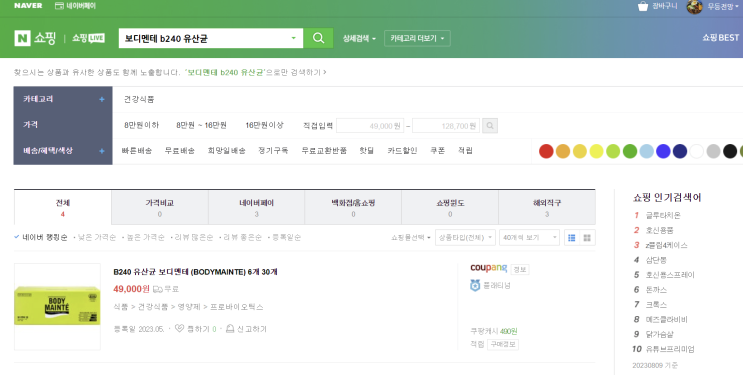Open 상세검색 dropdown

(359, 38)
